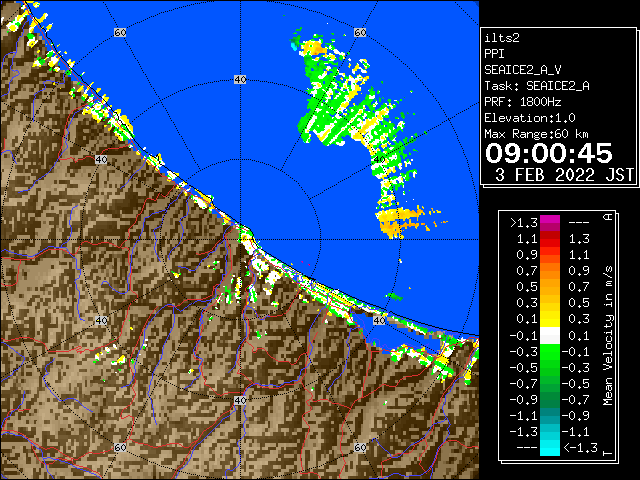
Task: Click the '40' range label due south of radar
Action: pyautogui.click(x=240, y=400)
